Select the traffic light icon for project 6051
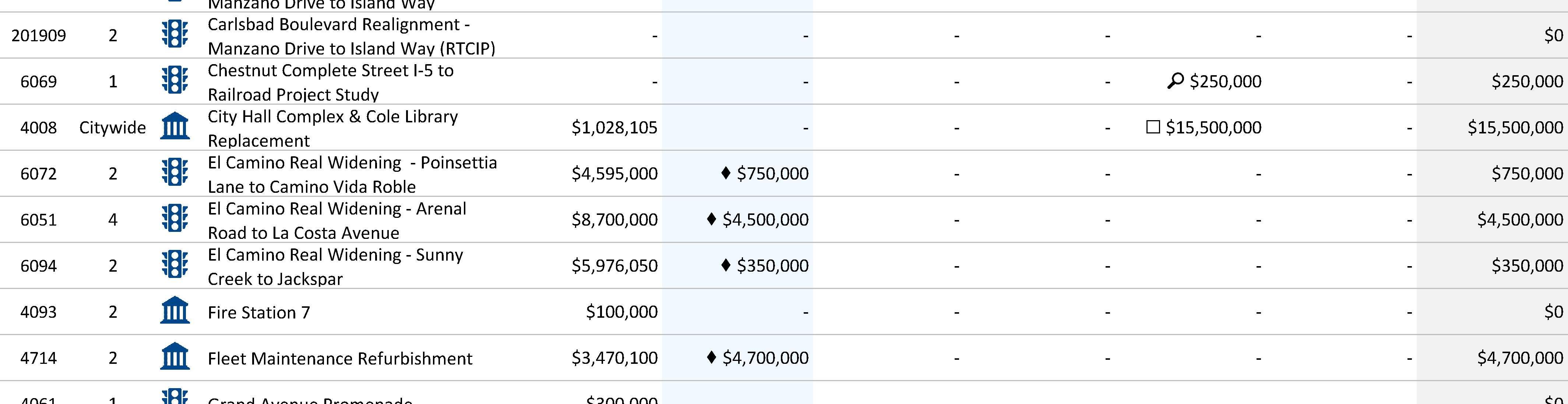 tap(175, 218)
